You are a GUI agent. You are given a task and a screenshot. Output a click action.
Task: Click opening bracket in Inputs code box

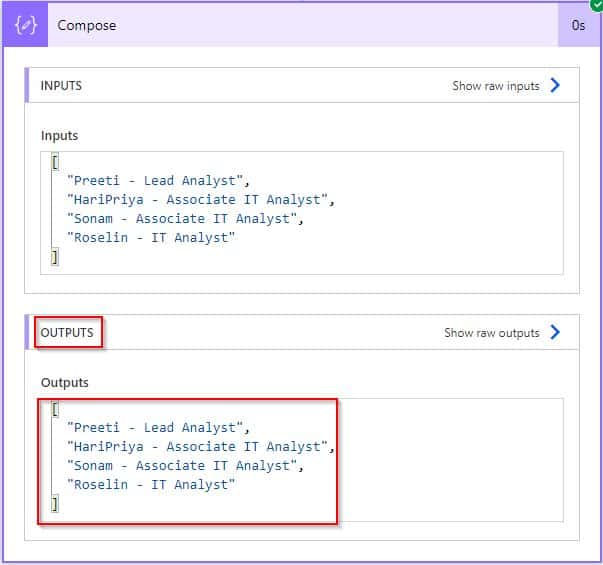click(x=55, y=162)
